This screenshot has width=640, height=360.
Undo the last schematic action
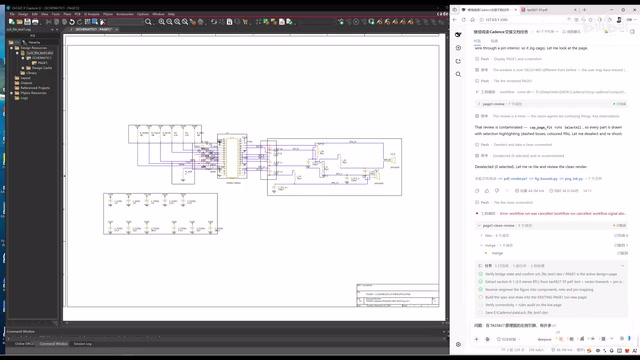72,22
